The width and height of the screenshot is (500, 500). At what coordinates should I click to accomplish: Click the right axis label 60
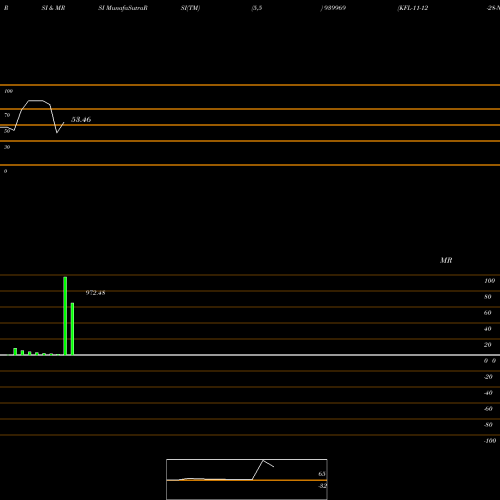(488, 313)
